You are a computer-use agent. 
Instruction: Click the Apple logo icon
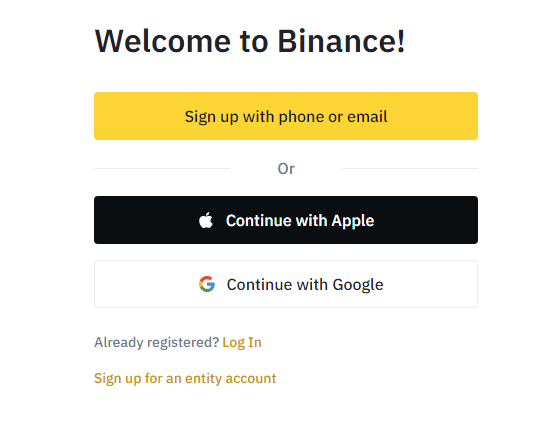206,220
